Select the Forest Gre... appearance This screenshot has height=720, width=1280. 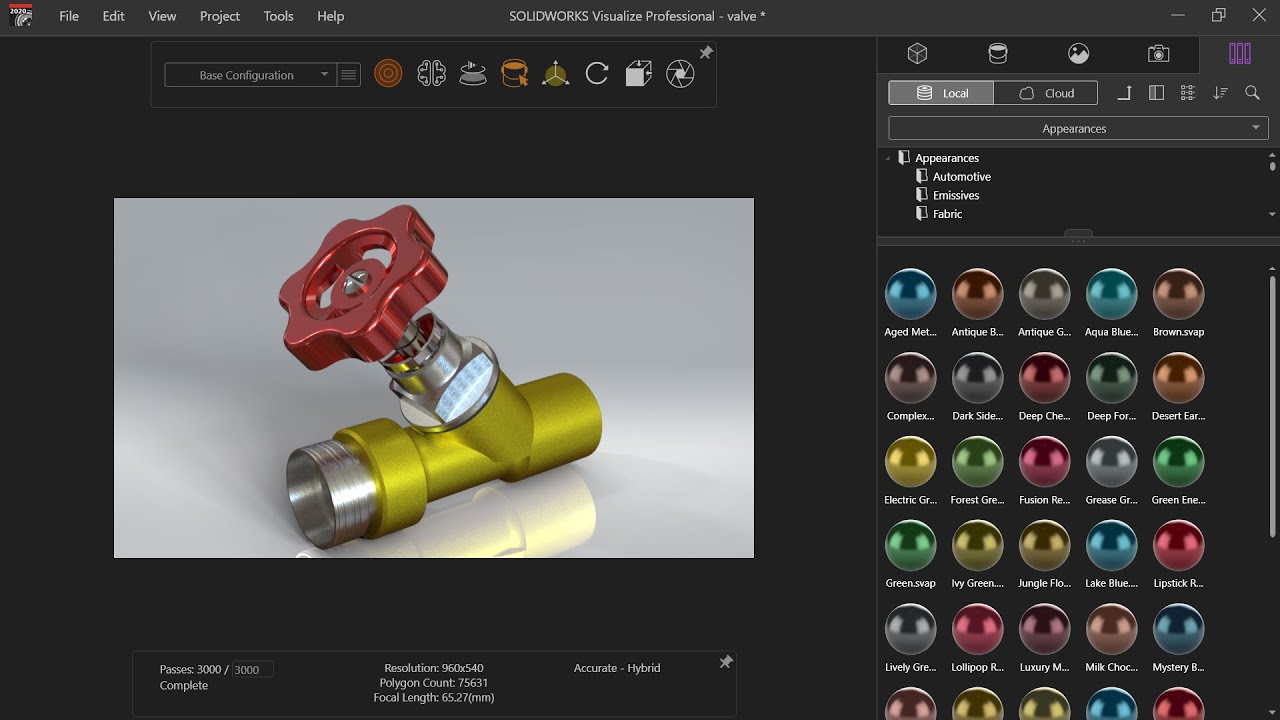pyautogui.click(x=977, y=471)
